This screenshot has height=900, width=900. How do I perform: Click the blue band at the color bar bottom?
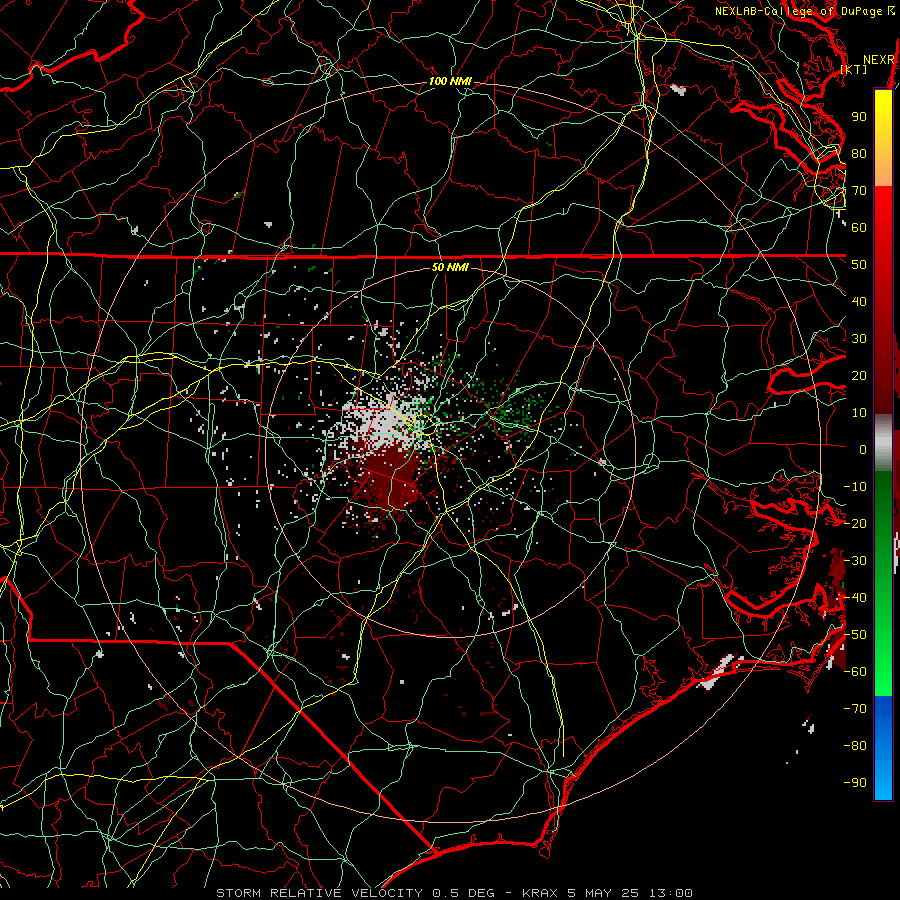click(x=883, y=748)
